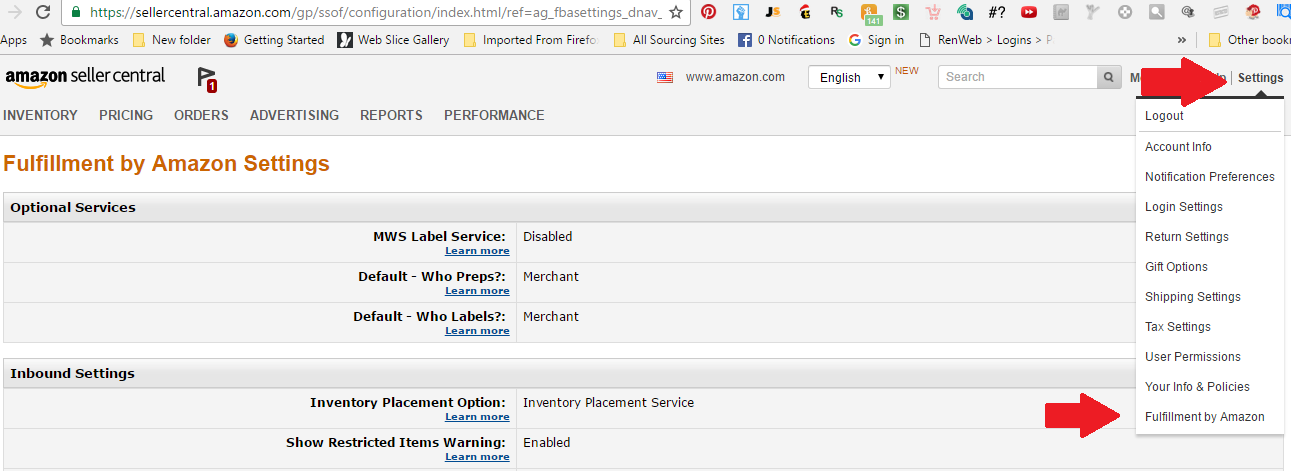Open the ADVERTISING menu

click(x=294, y=115)
